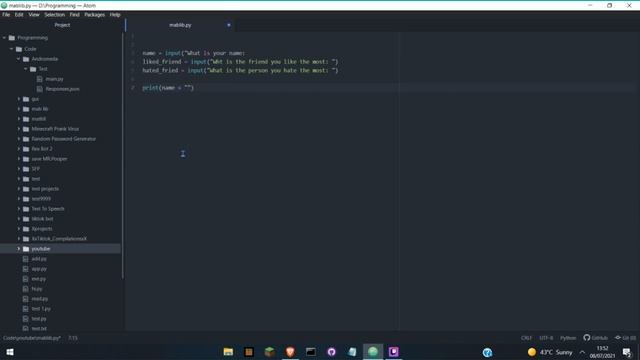This screenshot has width=640, height=360.
Task: Change the UTF-8 encoding setting
Action: point(546,338)
